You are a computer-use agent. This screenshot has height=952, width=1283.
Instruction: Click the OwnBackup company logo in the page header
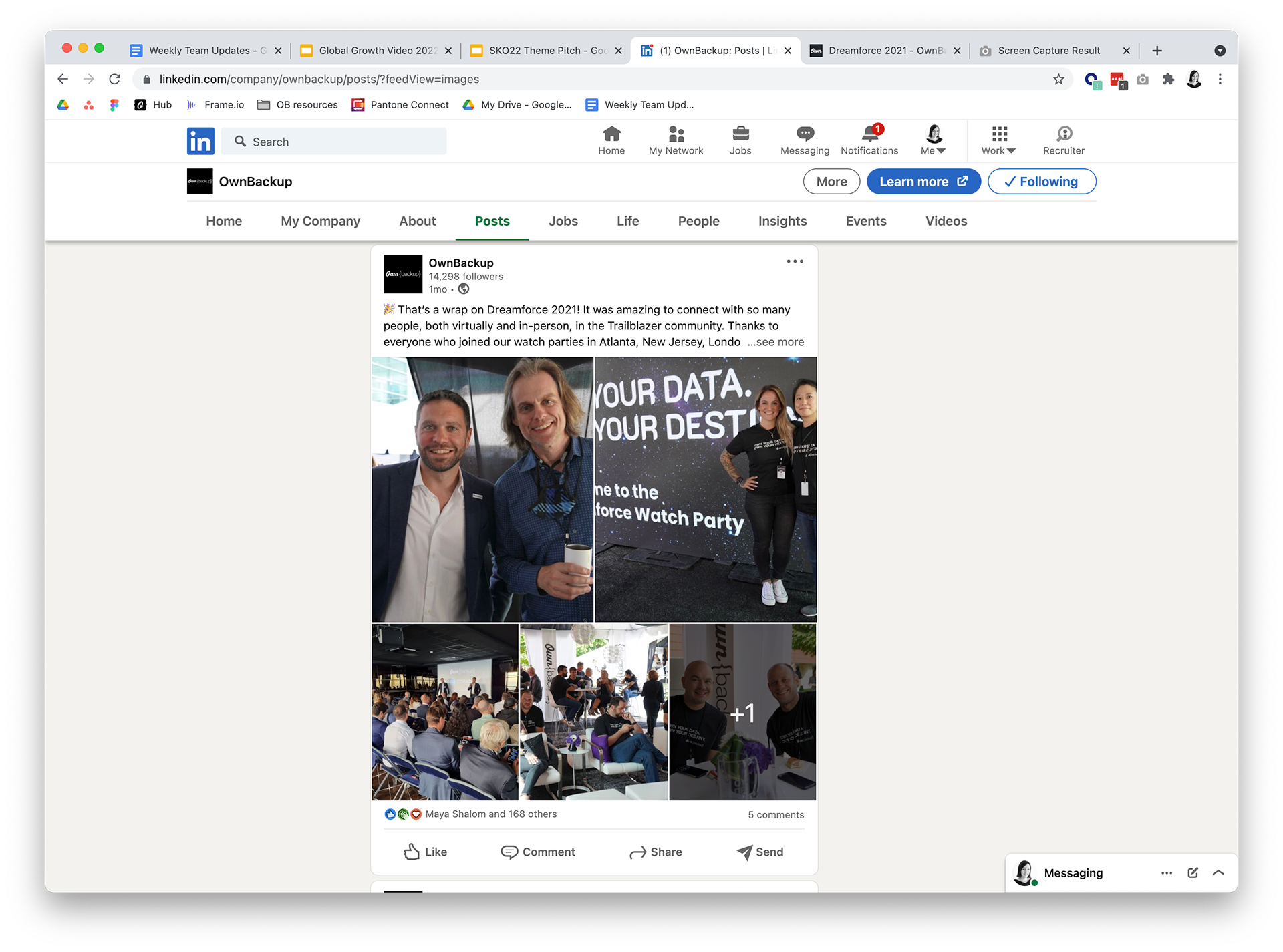pos(200,181)
